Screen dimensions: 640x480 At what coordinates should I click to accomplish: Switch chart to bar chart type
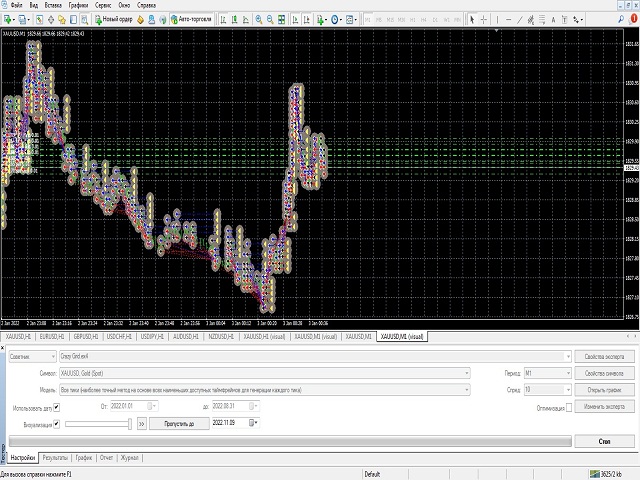(223, 19)
